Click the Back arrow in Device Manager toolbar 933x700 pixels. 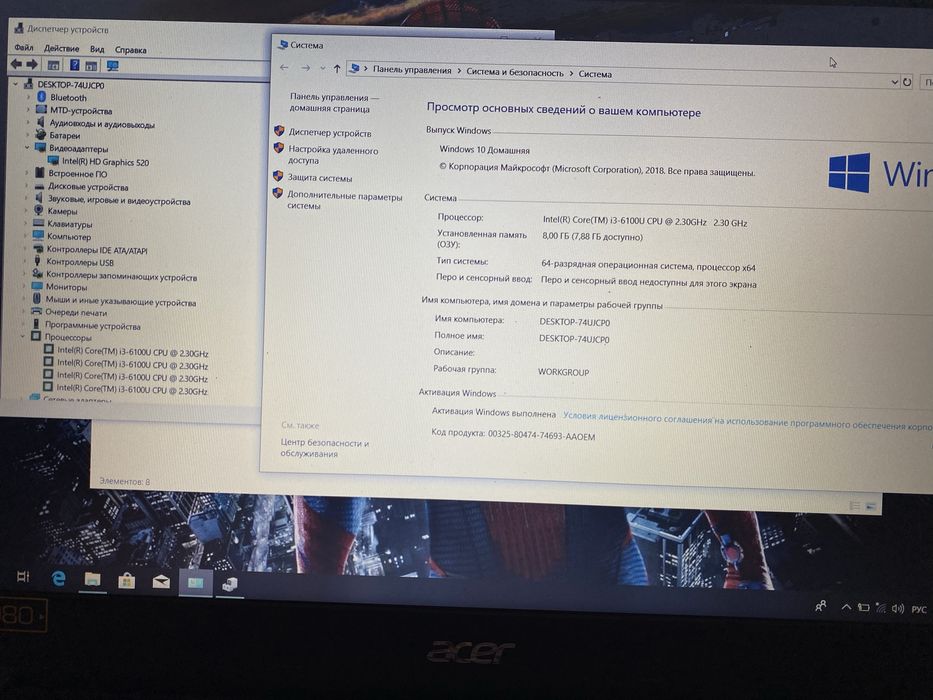(16, 64)
